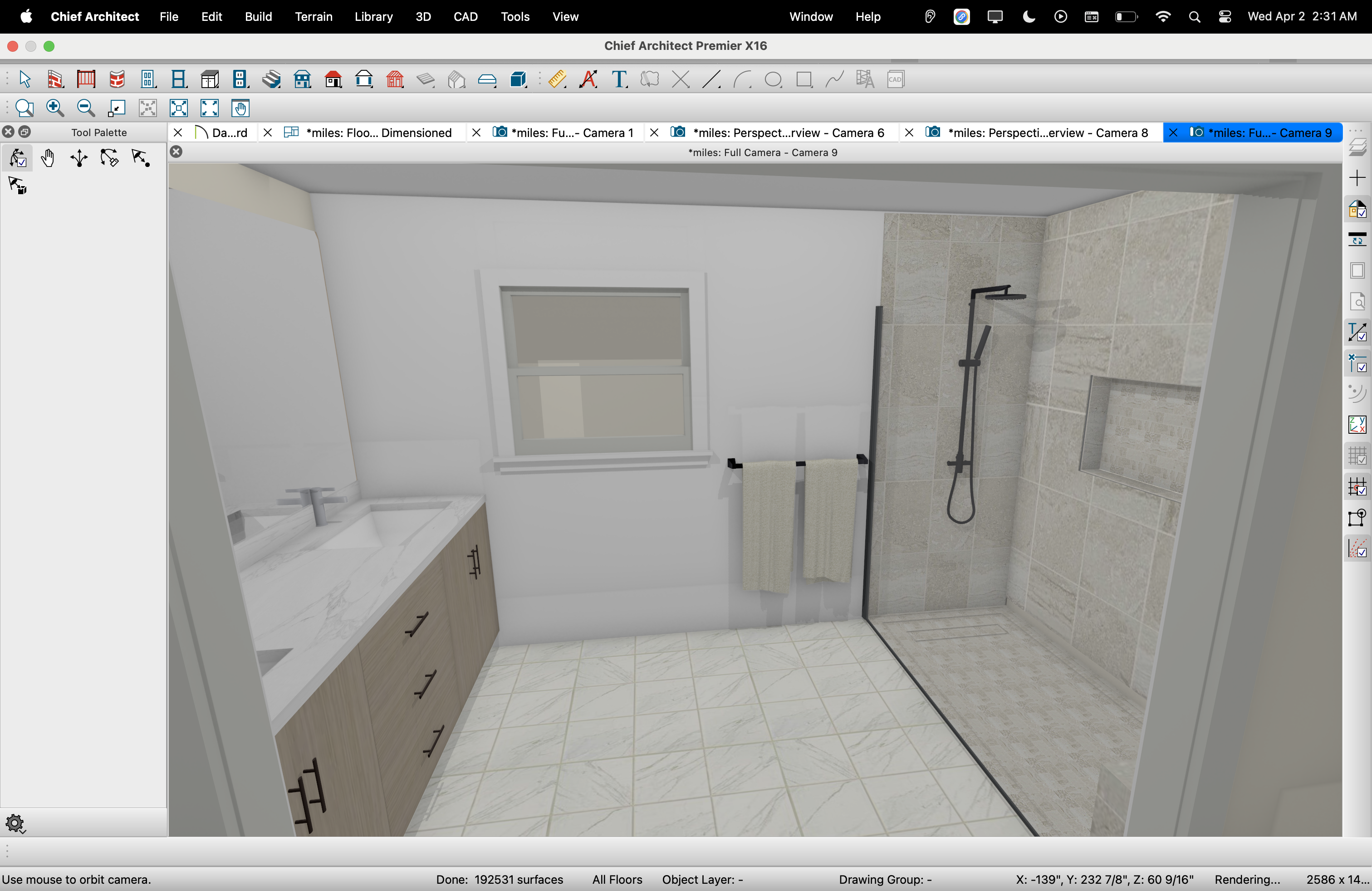Select the blue T Text tool
This screenshot has width=1372, height=891.
[619, 79]
